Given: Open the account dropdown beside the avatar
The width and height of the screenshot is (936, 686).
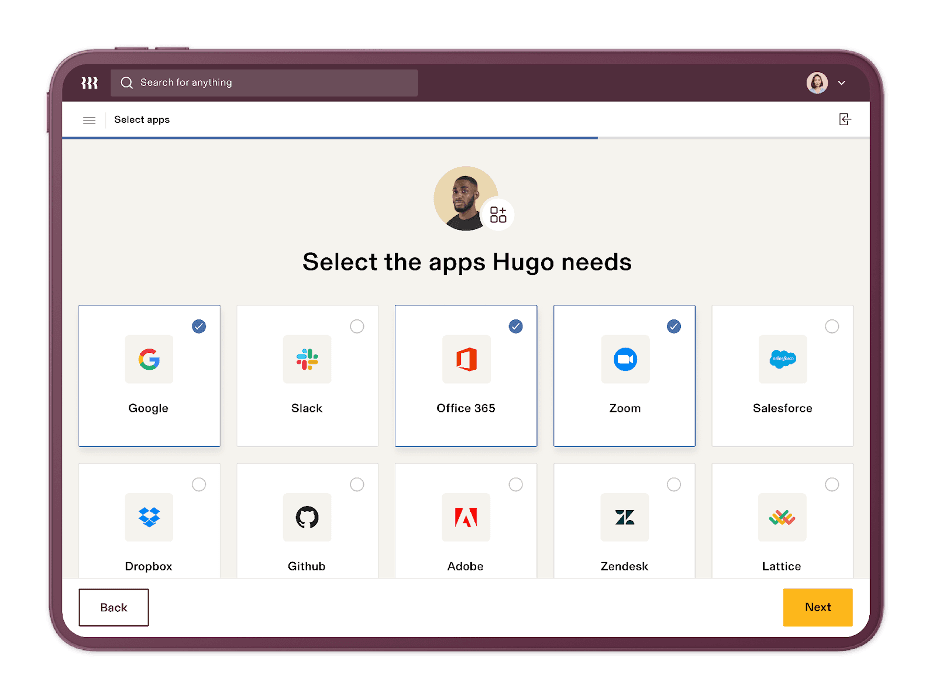Looking at the screenshot, I should pos(842,83).
